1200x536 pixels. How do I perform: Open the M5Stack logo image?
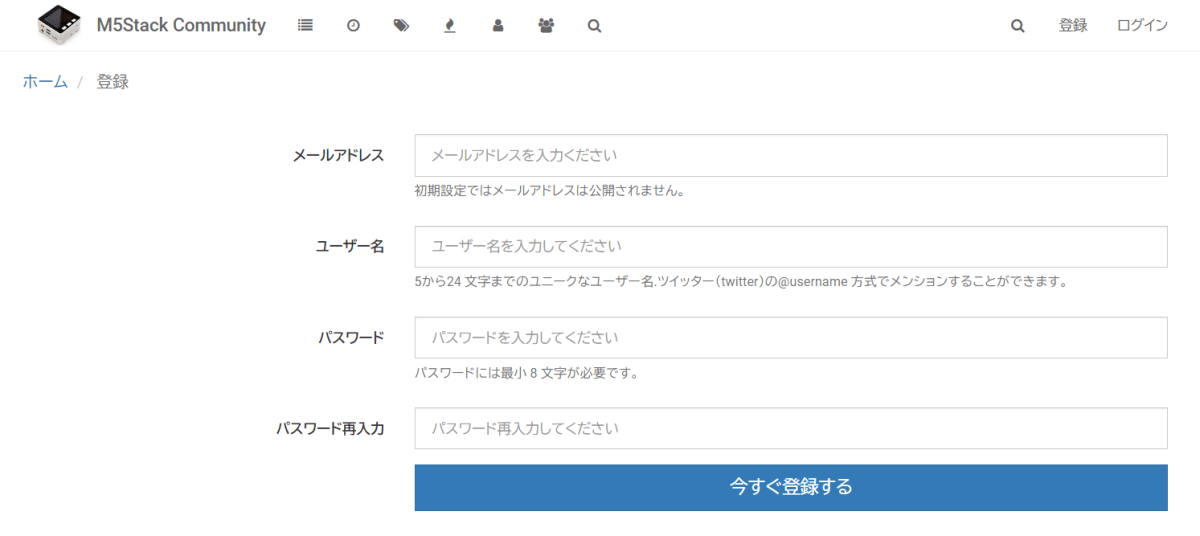click(x=61, y=26)
